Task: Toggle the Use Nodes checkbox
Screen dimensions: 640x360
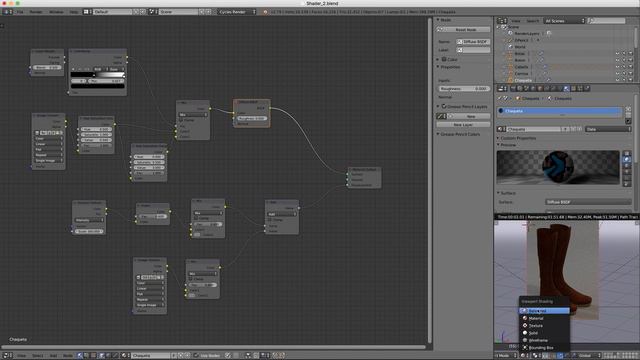Action: pos(196,356)
